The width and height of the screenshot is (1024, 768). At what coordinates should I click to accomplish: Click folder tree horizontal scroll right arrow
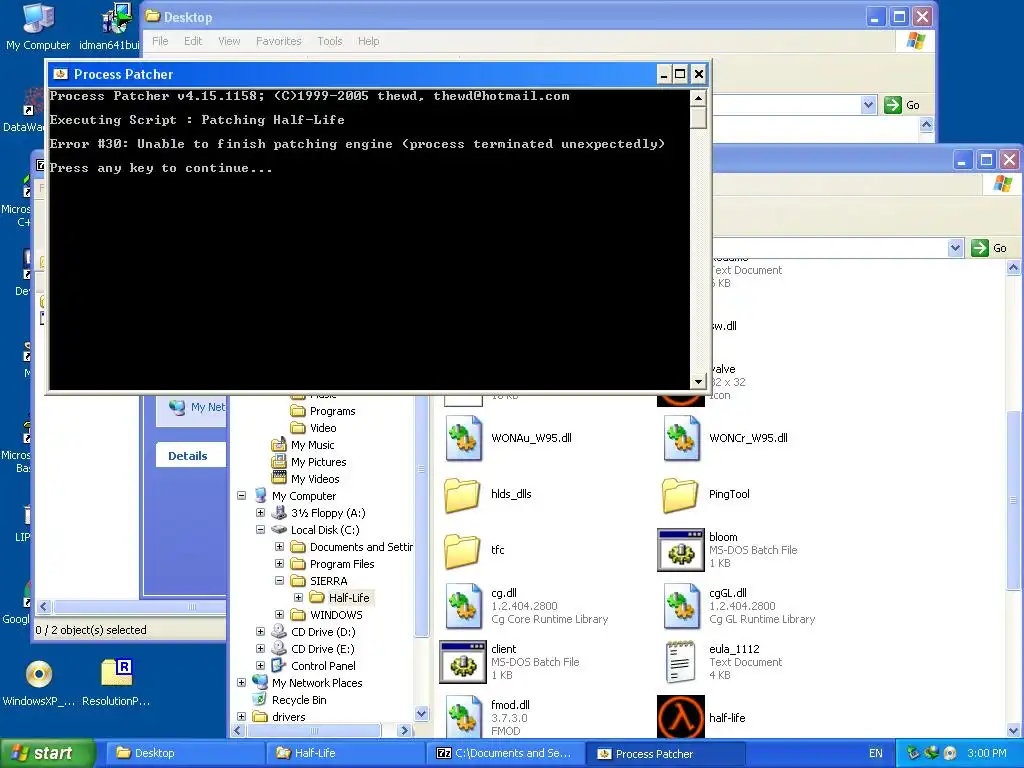tap(404, 730)
